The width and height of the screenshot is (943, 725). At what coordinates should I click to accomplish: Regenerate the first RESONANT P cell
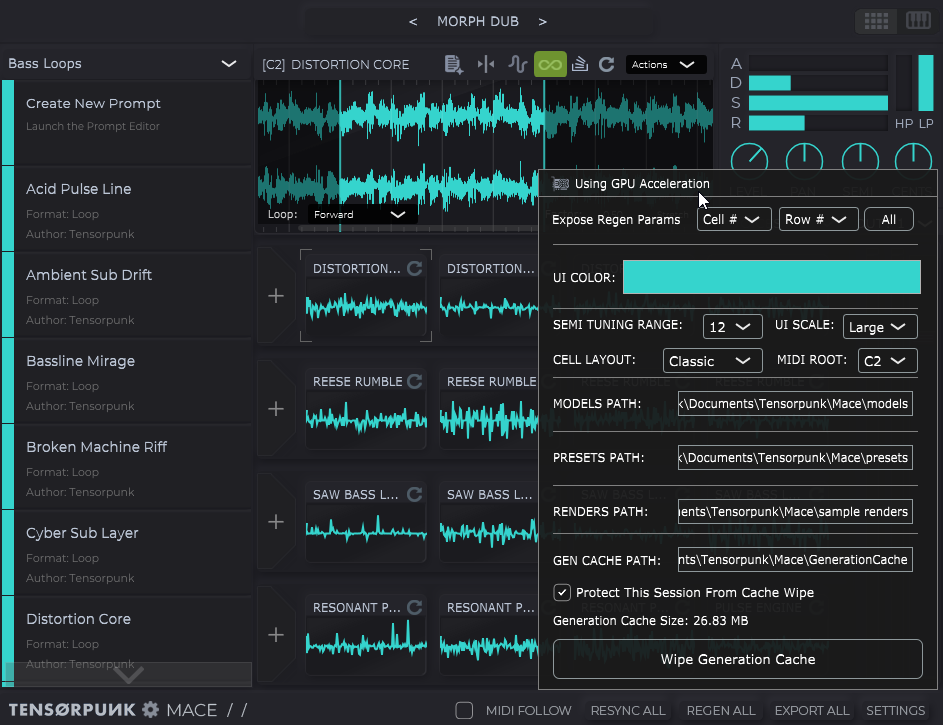coord(414,607)
